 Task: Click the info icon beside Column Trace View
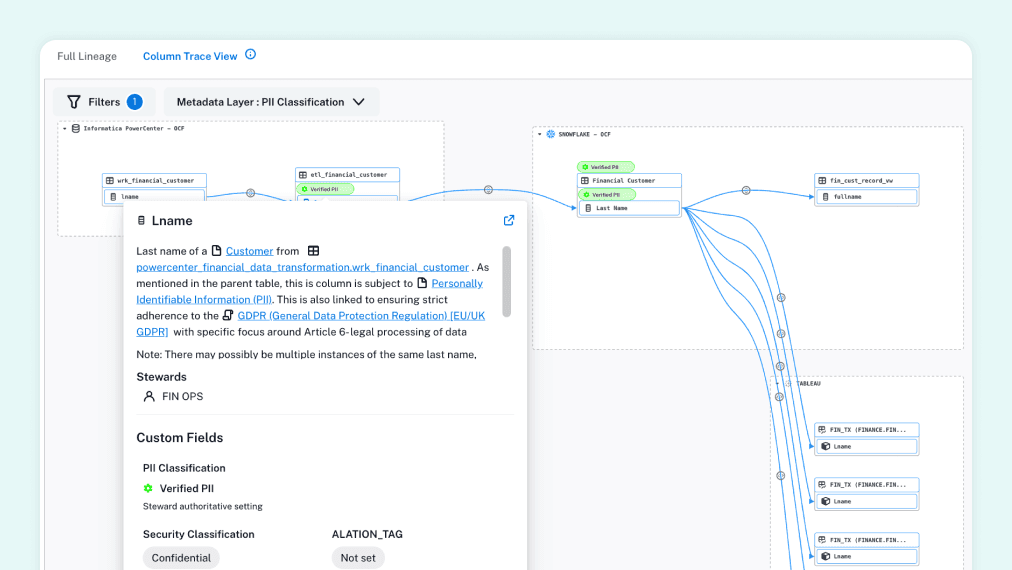251,55
